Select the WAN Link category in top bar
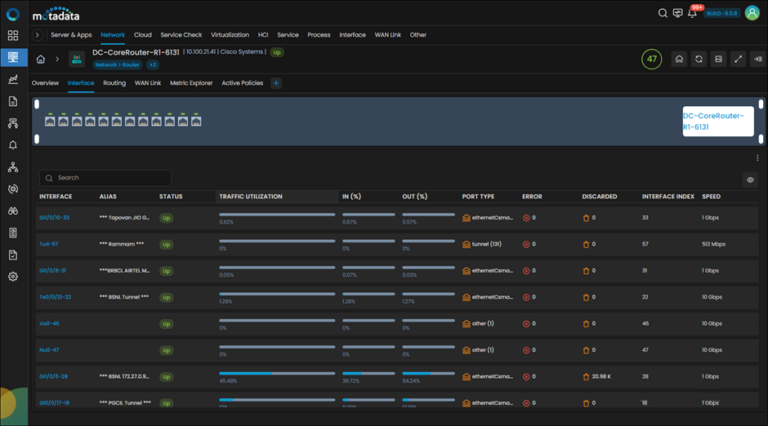Image resolution: width=768 pixels, height=426 pixels. pyautogui.click(x=387, y=35)
